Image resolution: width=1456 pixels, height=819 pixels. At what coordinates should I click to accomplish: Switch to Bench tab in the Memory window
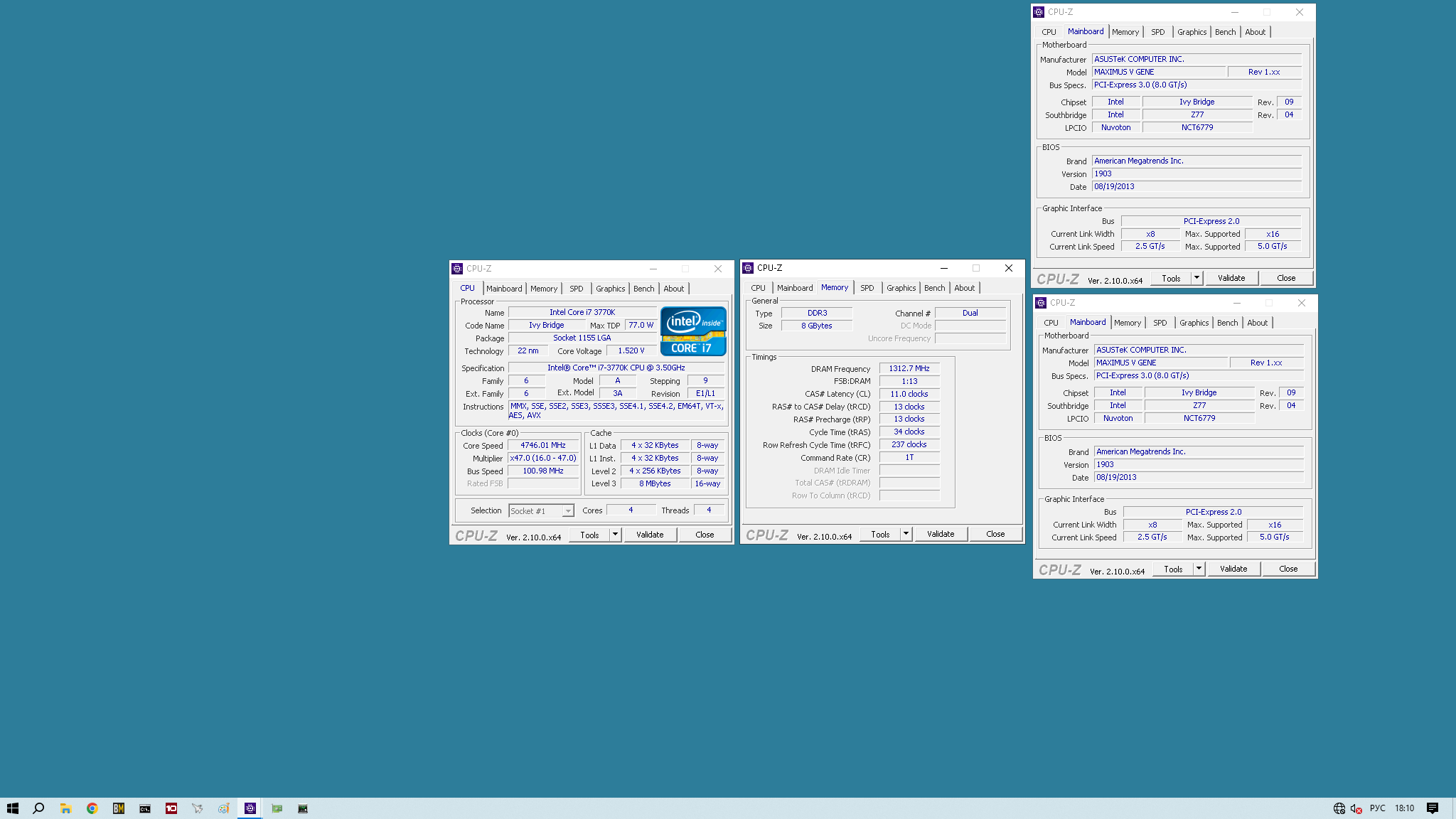point(935,288)
